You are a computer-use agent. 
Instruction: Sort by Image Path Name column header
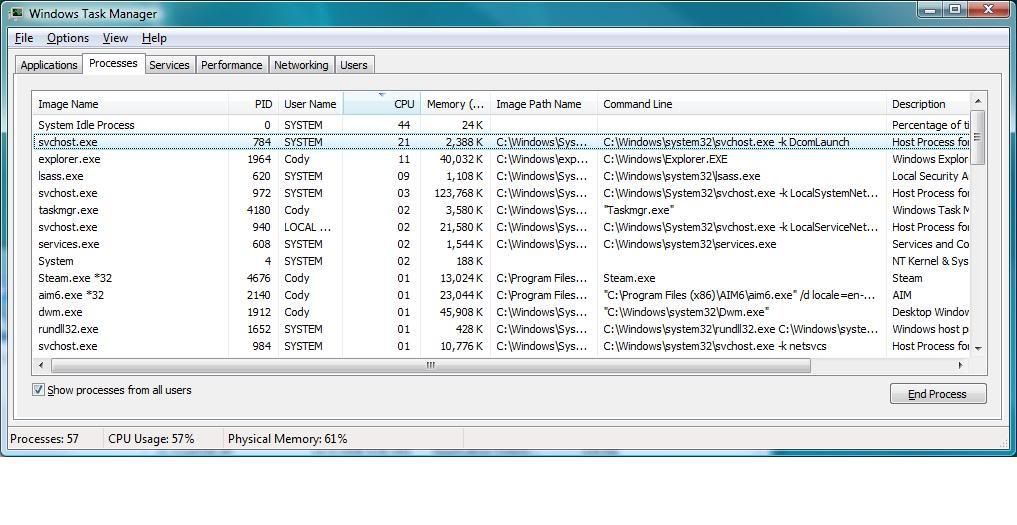pos(544,104)
